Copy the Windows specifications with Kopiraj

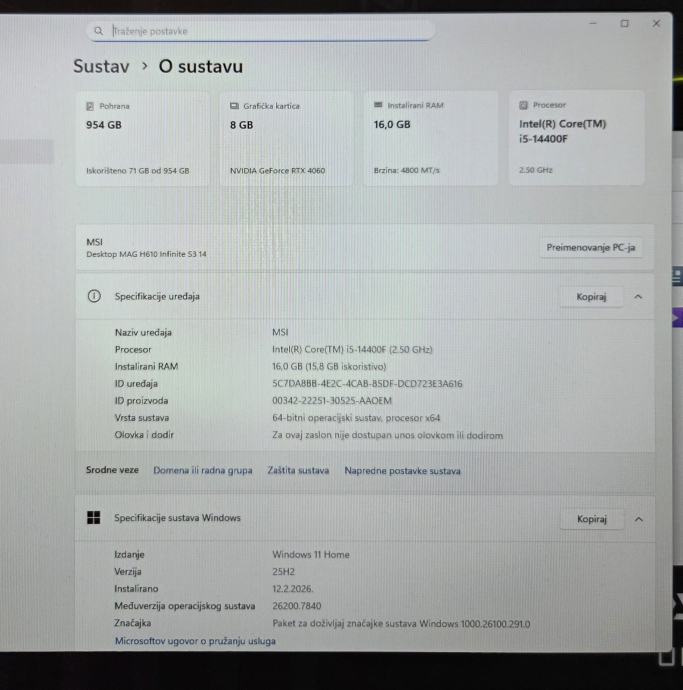[x=591, y=519]
